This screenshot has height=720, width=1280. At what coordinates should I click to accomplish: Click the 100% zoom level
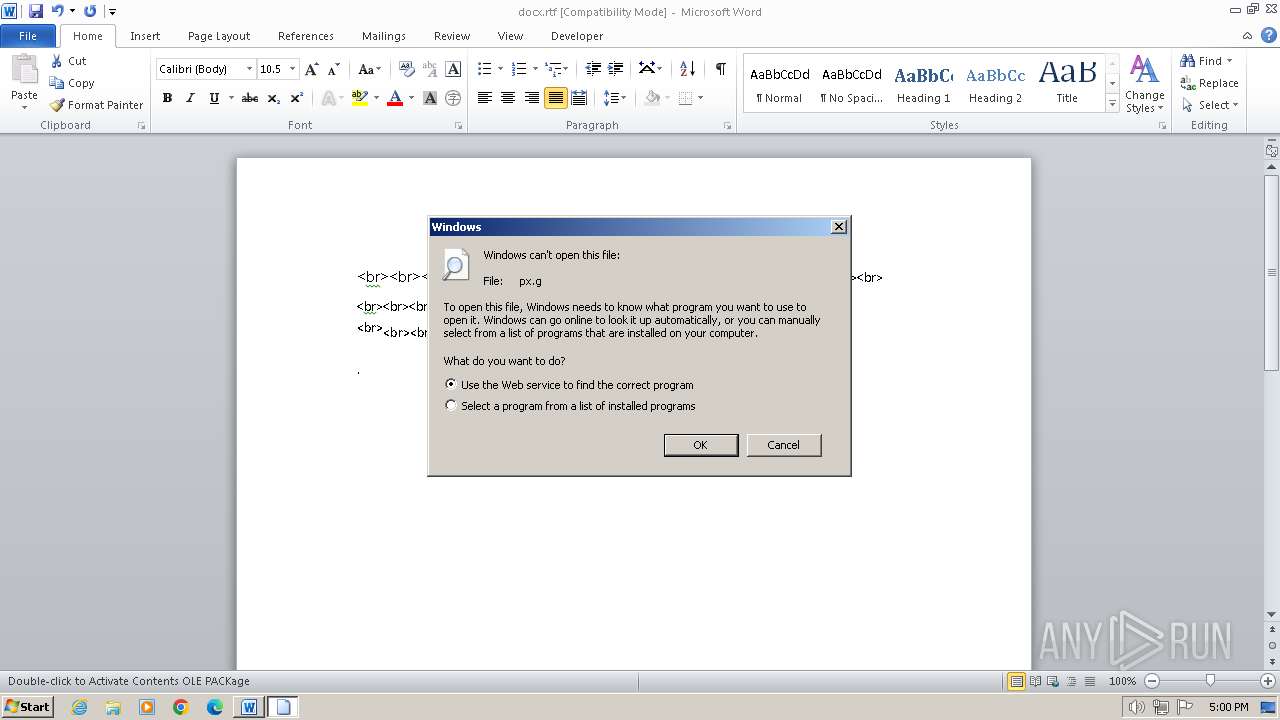1123,681
